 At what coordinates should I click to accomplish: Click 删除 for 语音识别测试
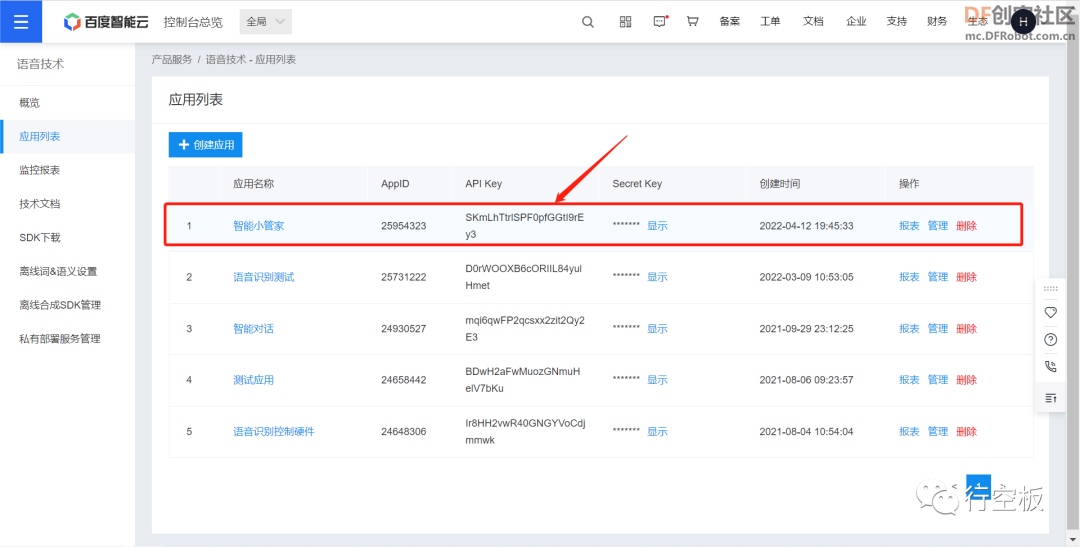coord(966,277)
